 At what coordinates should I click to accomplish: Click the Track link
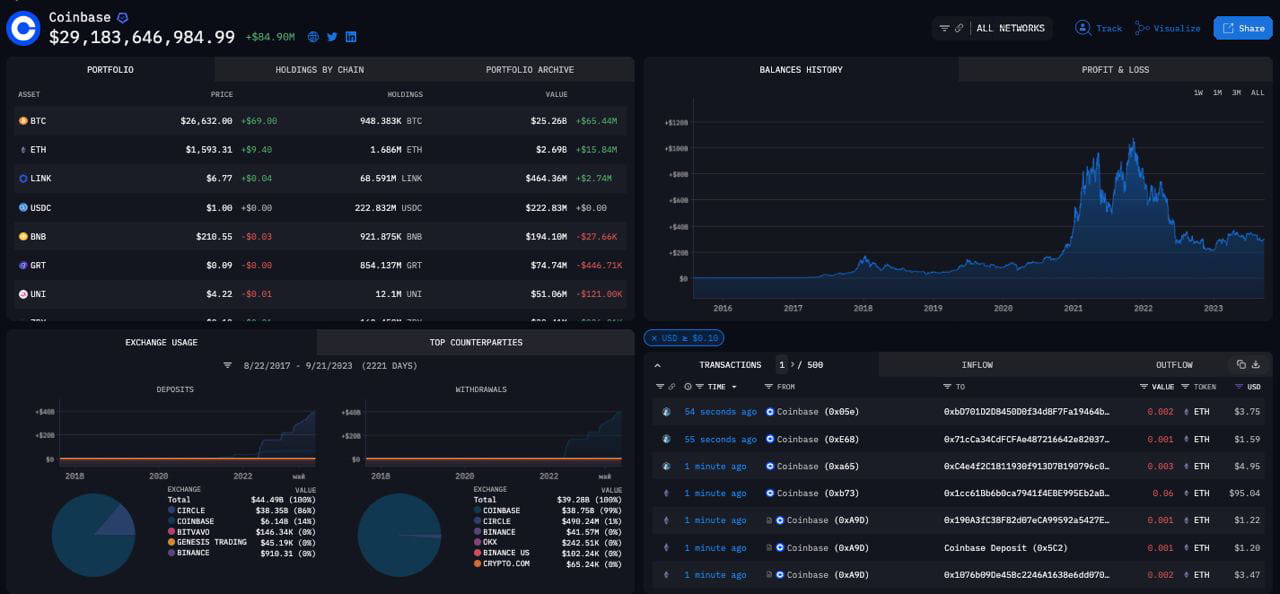click(1109, 28)
